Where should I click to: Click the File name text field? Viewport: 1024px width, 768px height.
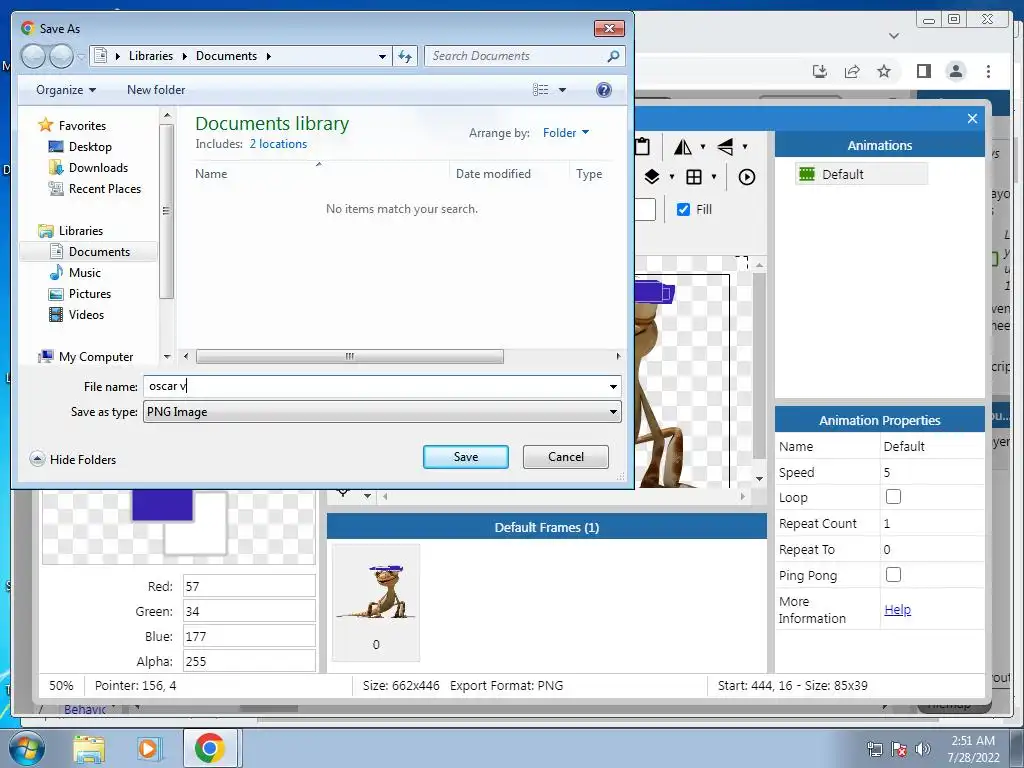point(375,386)
